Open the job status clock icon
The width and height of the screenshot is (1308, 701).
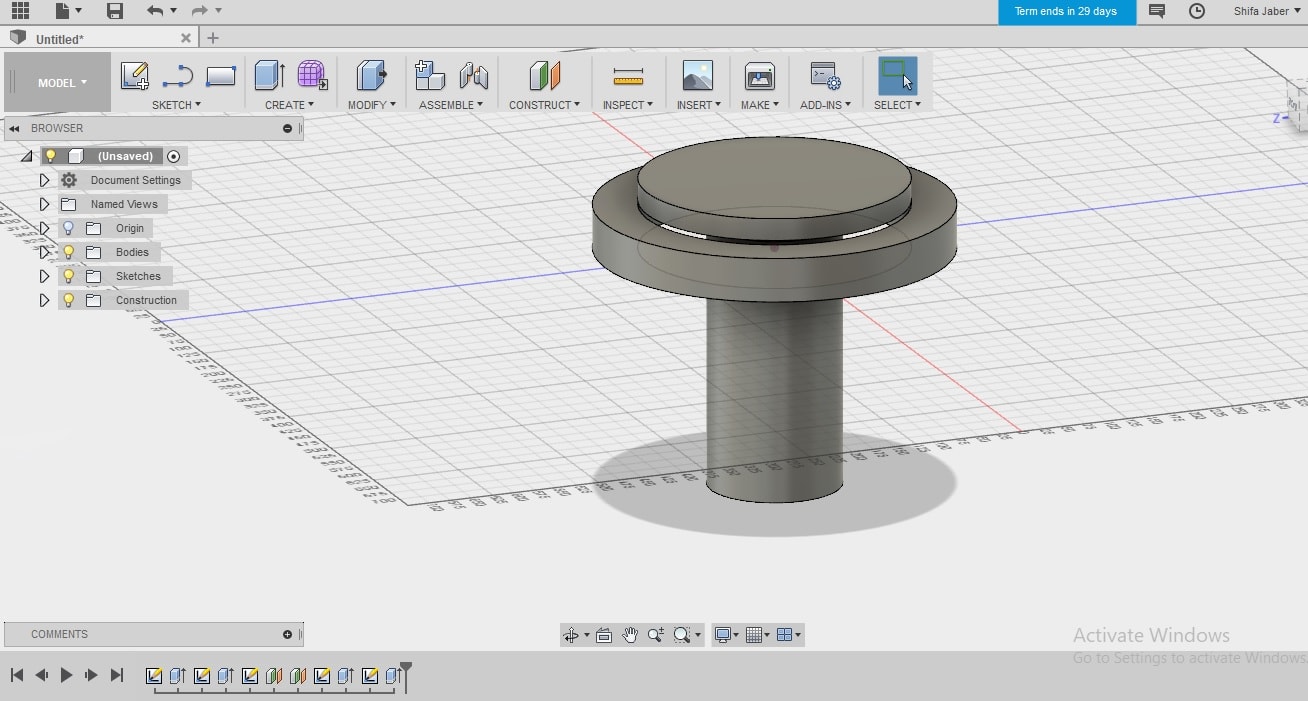pos(1197,11)
